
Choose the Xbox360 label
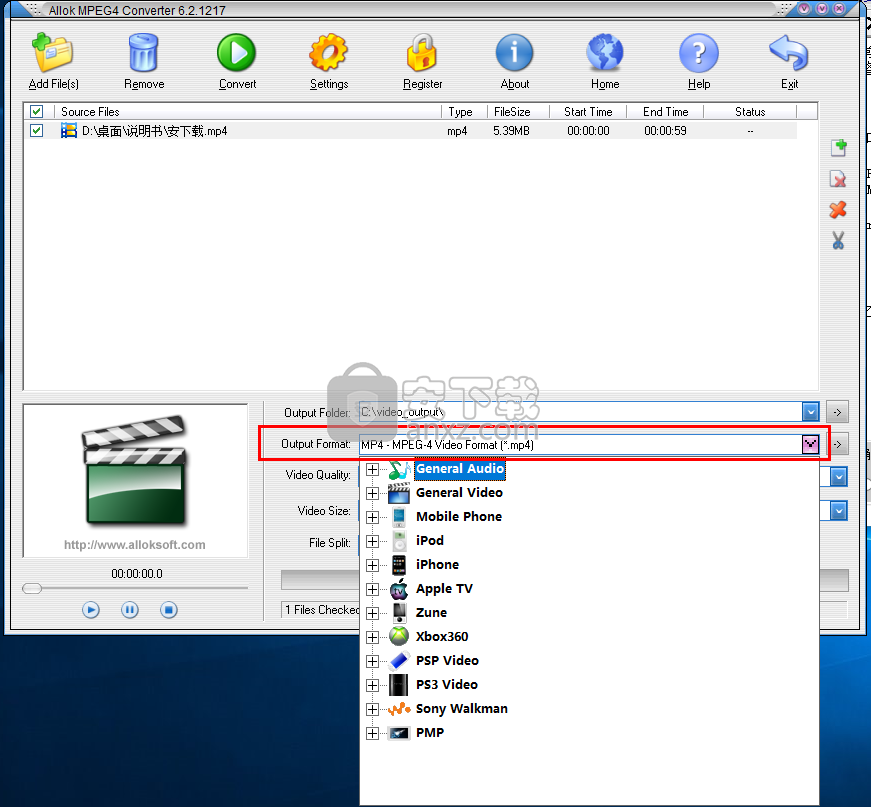(442, 636)
